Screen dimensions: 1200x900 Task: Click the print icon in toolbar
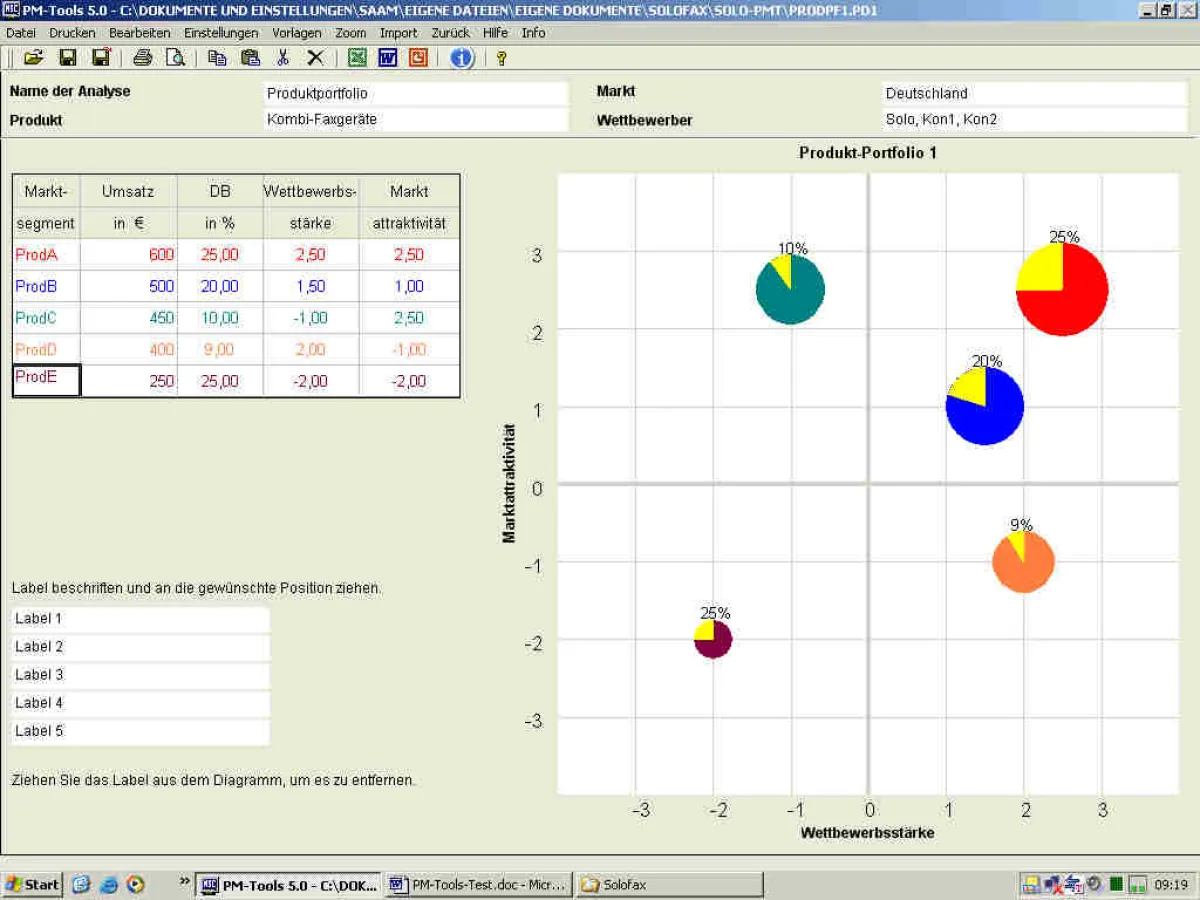click(143, 58)
